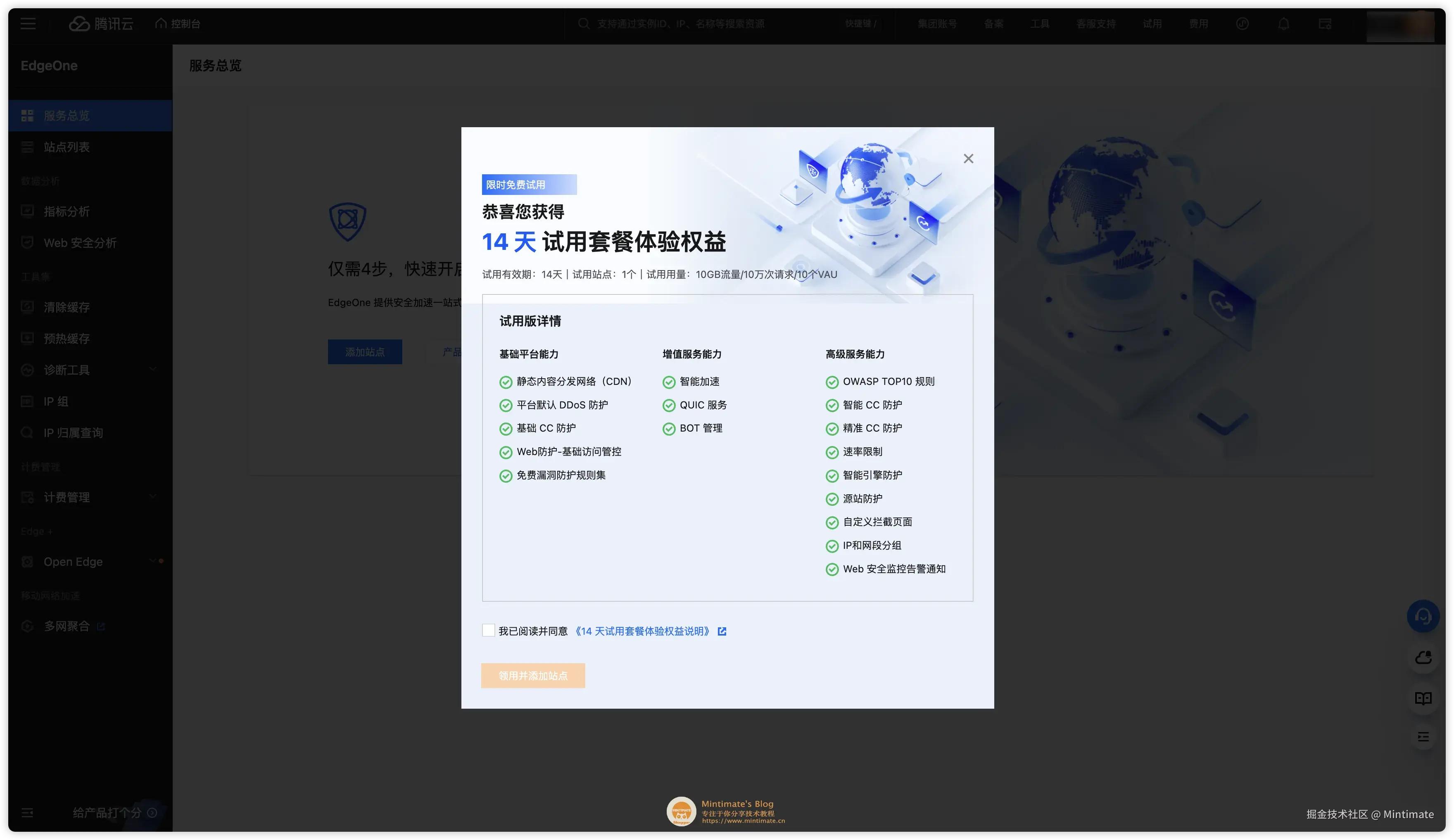Click the 站点列表 list icon

[x=27, y=147]
